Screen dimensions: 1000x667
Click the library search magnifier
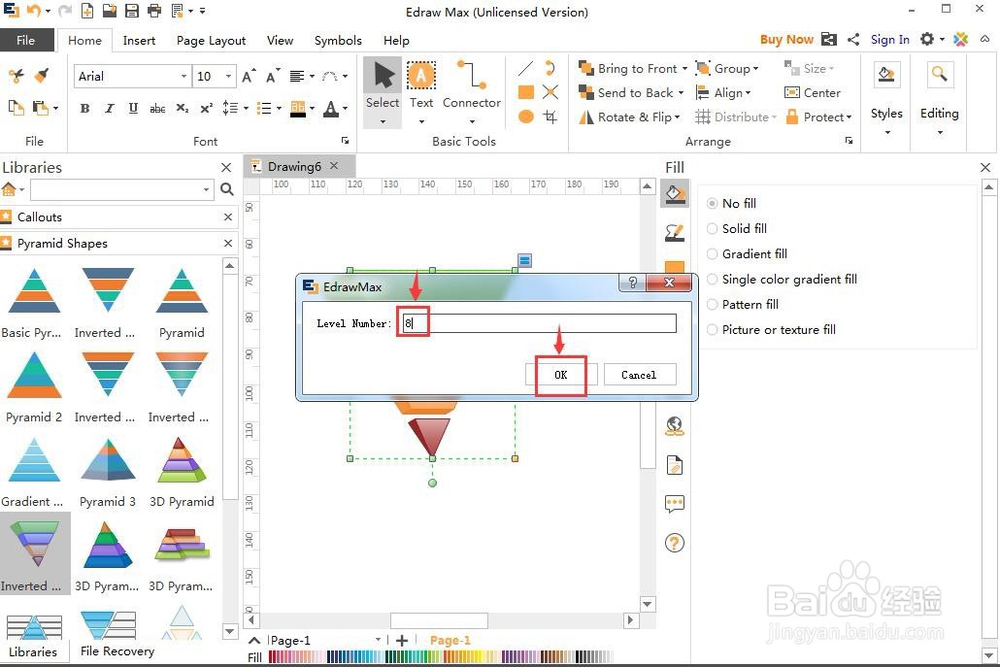[x=226, y=189]
